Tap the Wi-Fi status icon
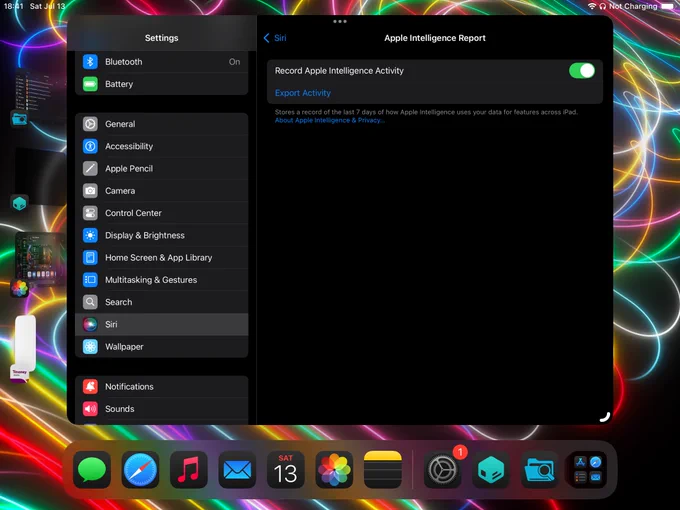This screenshot has height=510, width=680. pyautogui.click(x=592, y=6)
